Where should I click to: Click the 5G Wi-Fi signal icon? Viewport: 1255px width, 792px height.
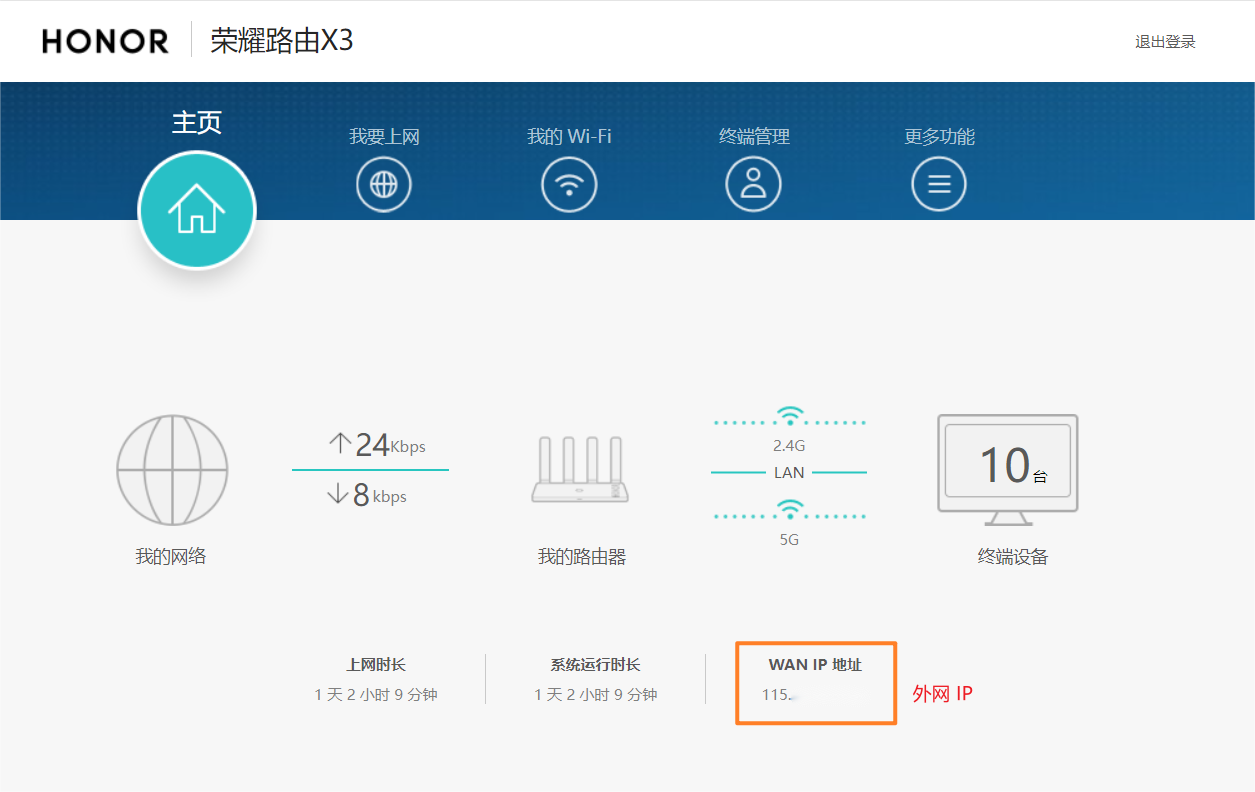790,511
